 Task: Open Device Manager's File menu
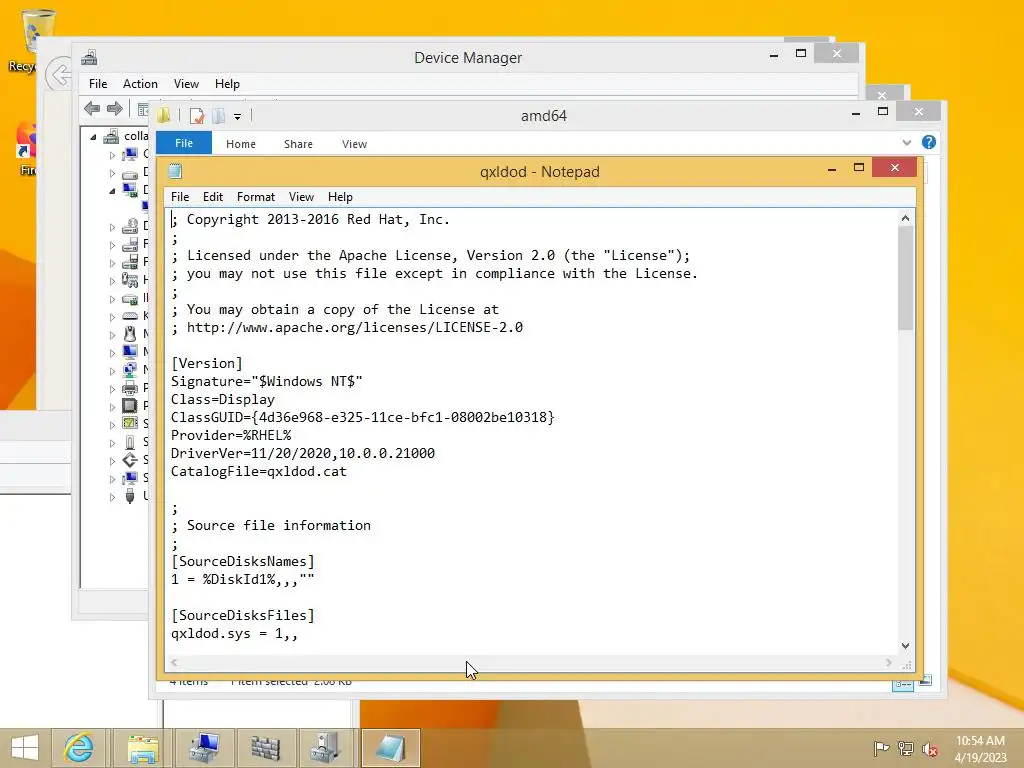pyautogui.click(x=98, y=84)
